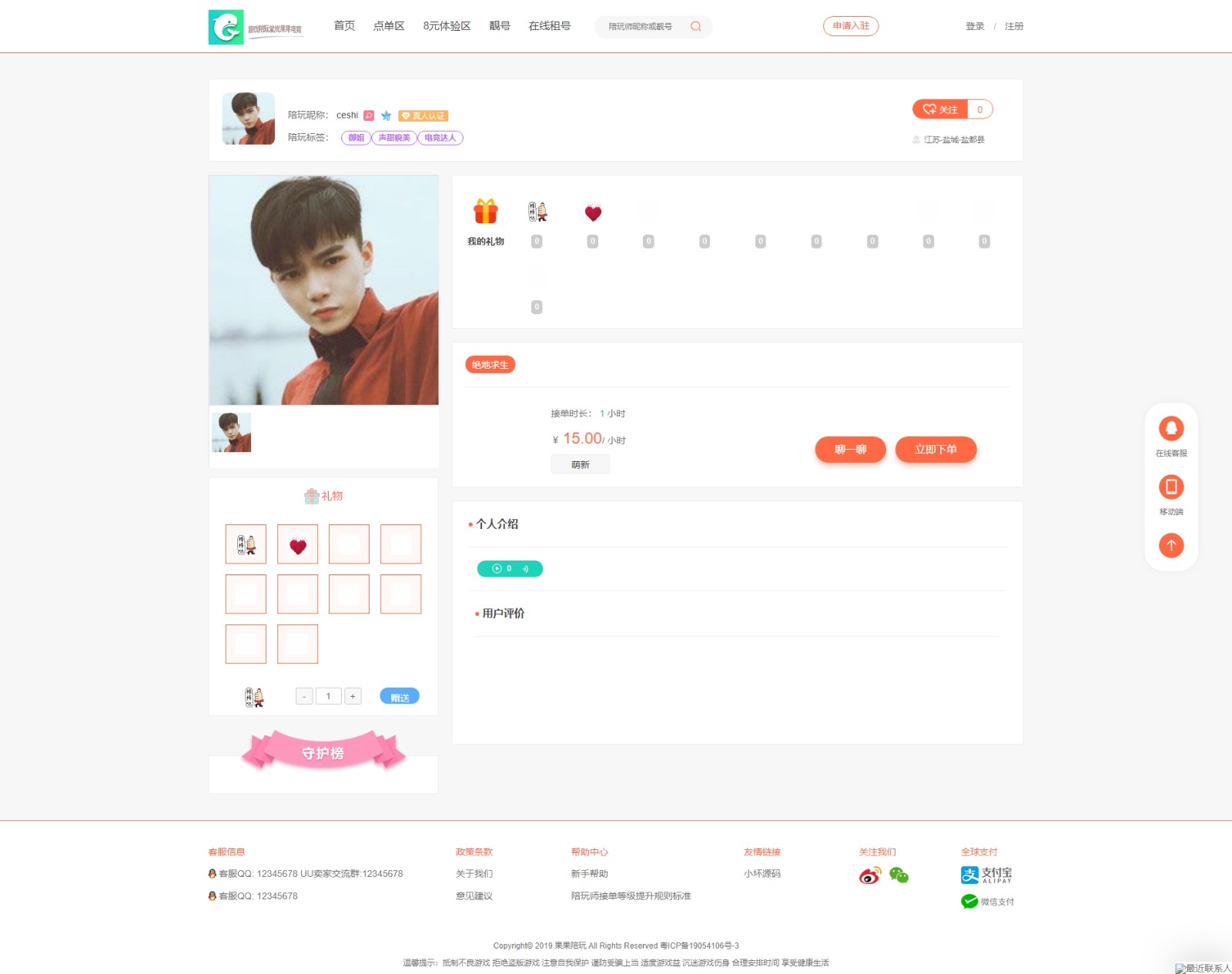Select the red heart gift in gift grid

point(298,544)
